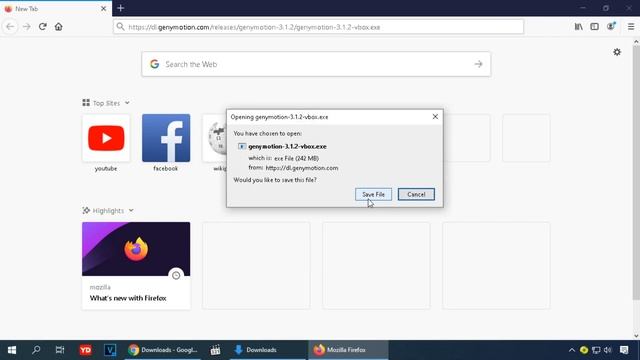This screenshot has width=640, height=360.
Task: Collapse the Top Sites section
Action: coord(127,103)
